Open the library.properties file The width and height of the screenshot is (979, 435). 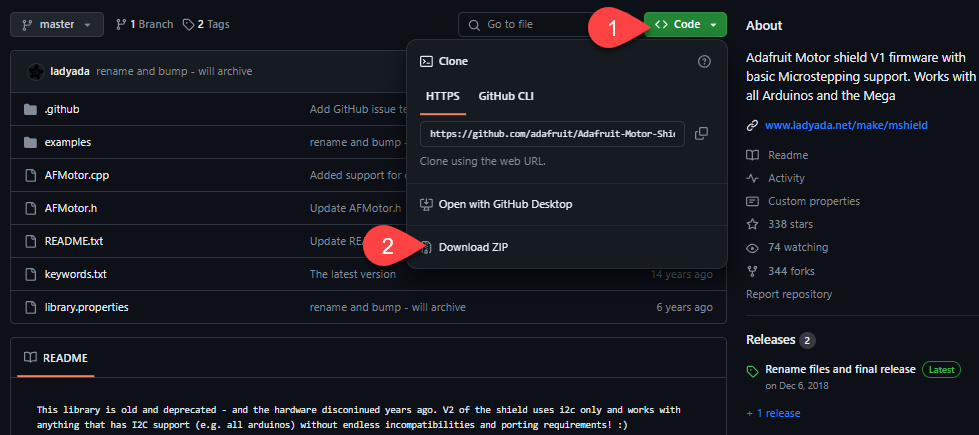pyautogui.click(x=87, y=307)
